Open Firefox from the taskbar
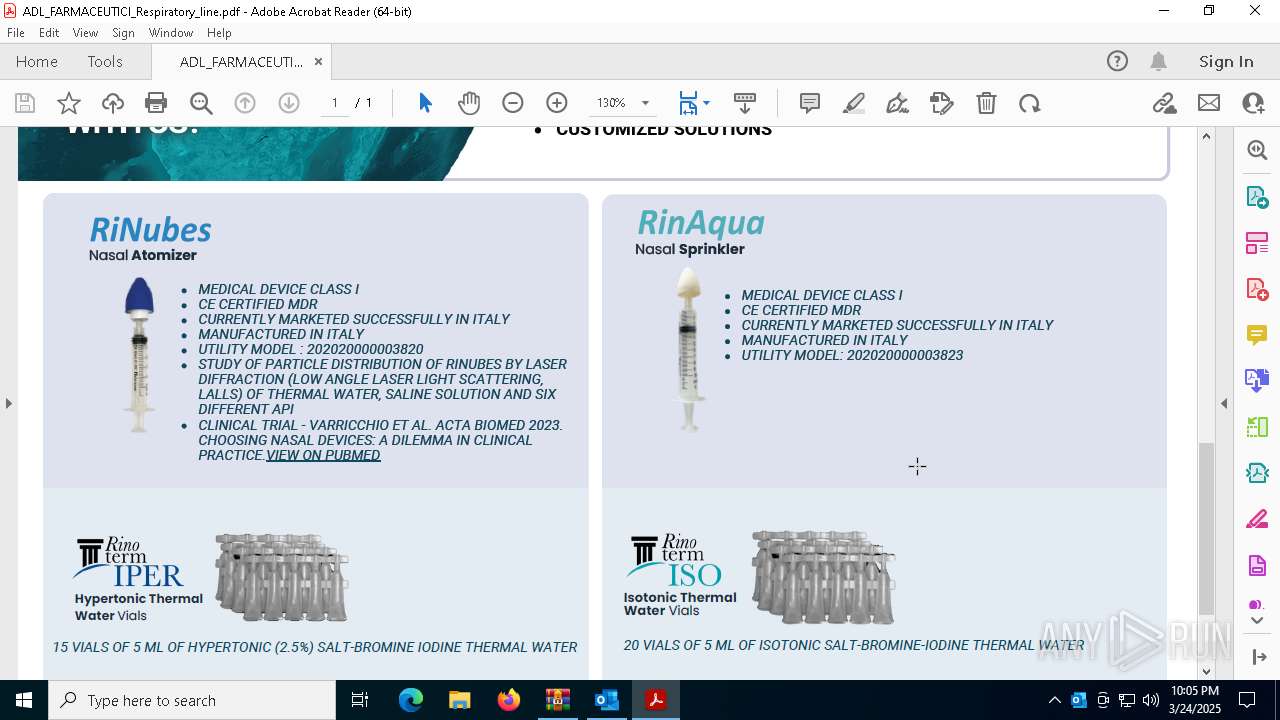The width and height of the screenshot is (1280, 720). tap(509, 700)
